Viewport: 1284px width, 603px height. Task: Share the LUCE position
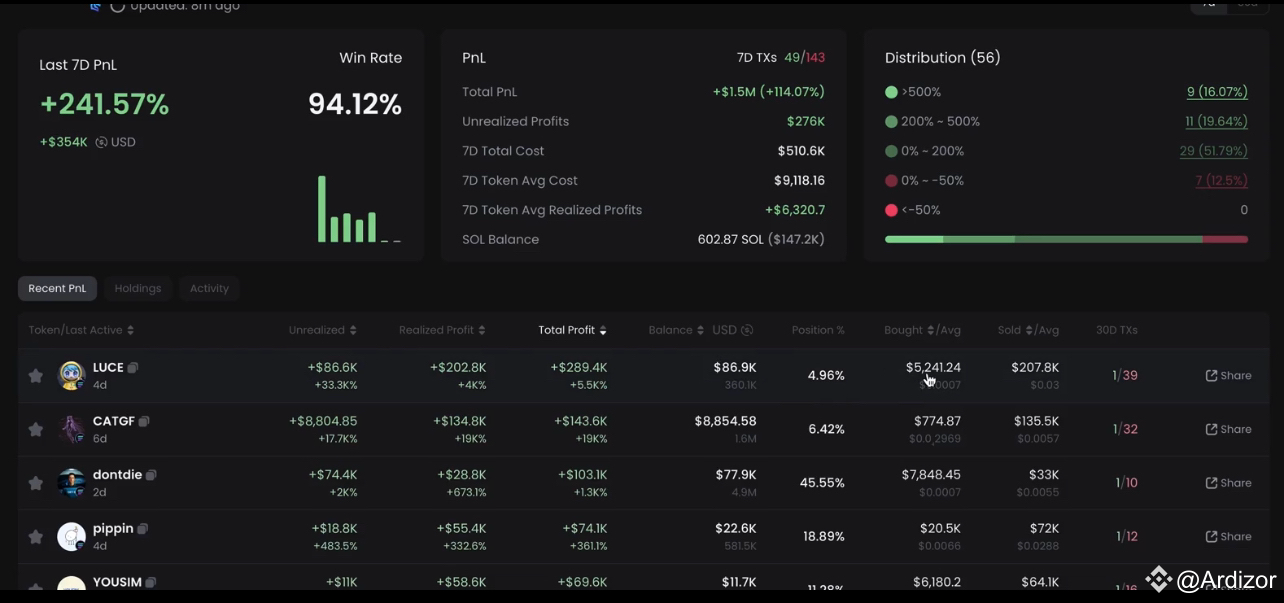(1228, 375)
